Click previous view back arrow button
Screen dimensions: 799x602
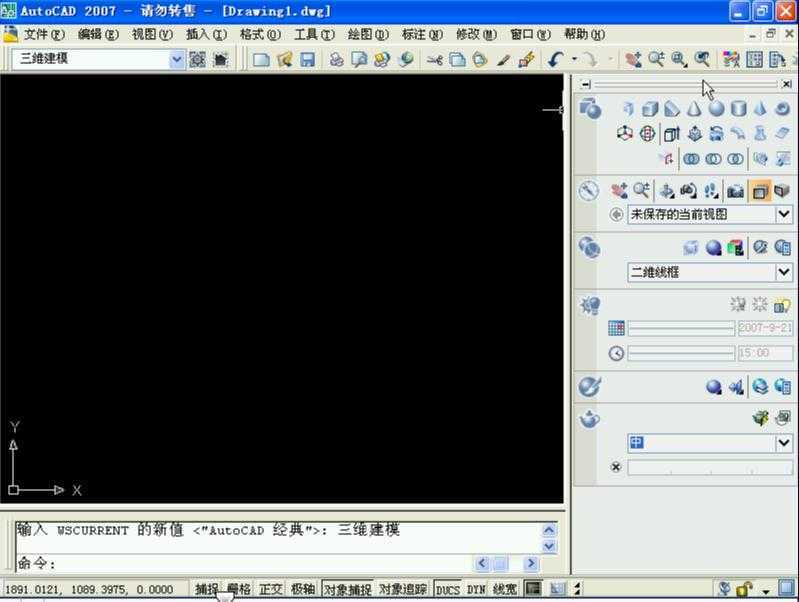(616, 215)
